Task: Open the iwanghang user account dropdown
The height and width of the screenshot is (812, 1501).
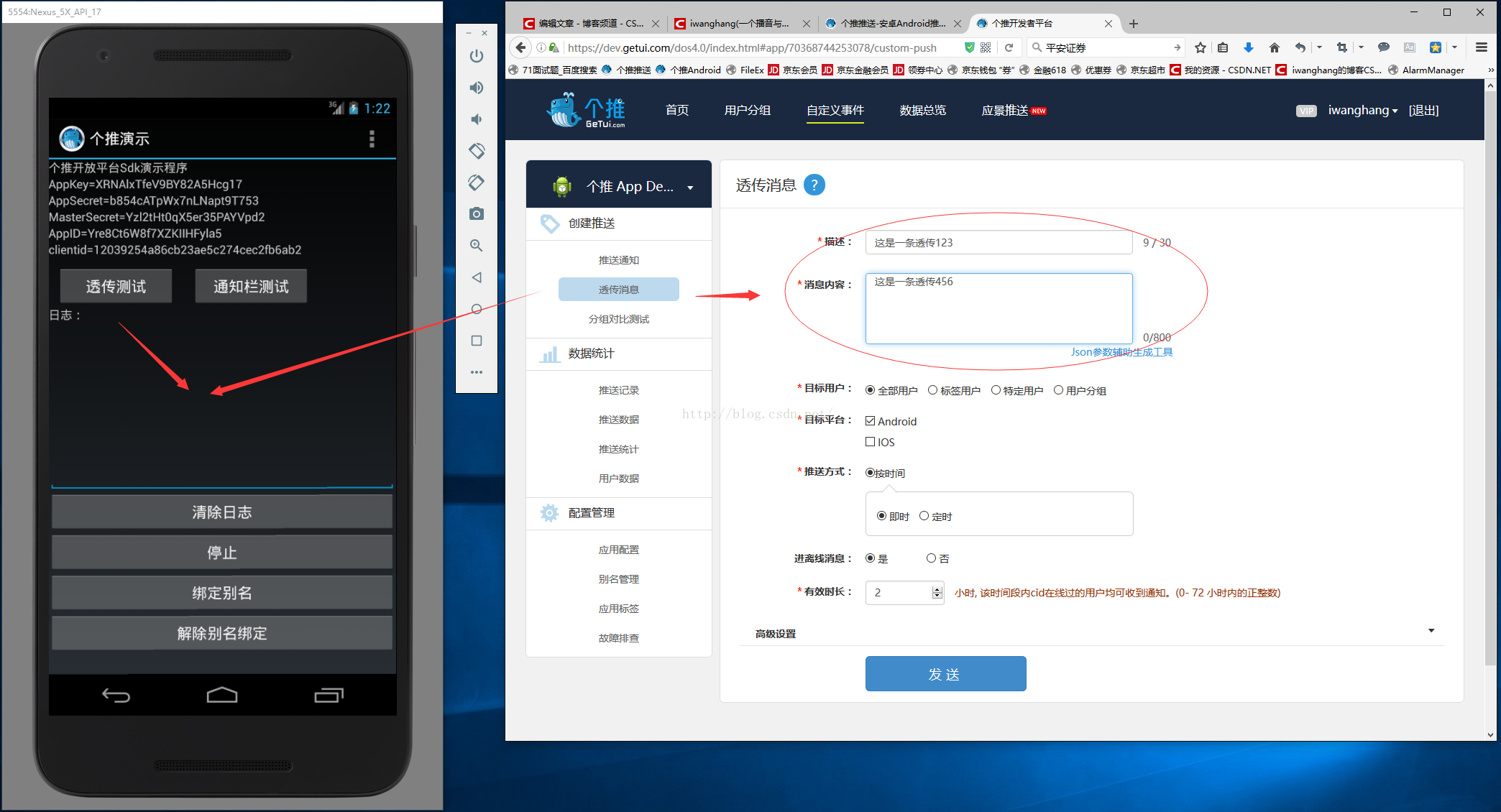Action: [x=1362, y=111]
